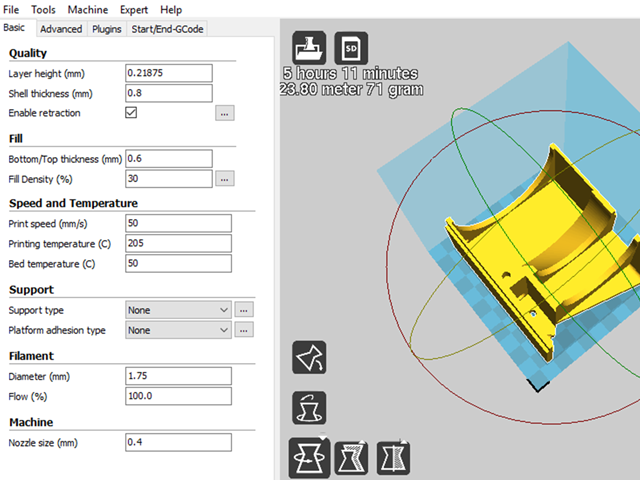Image resolution: width=640 pixels, height=480 pixels.
Task: Select the Mirror tool icon
Action: [393, 458]
